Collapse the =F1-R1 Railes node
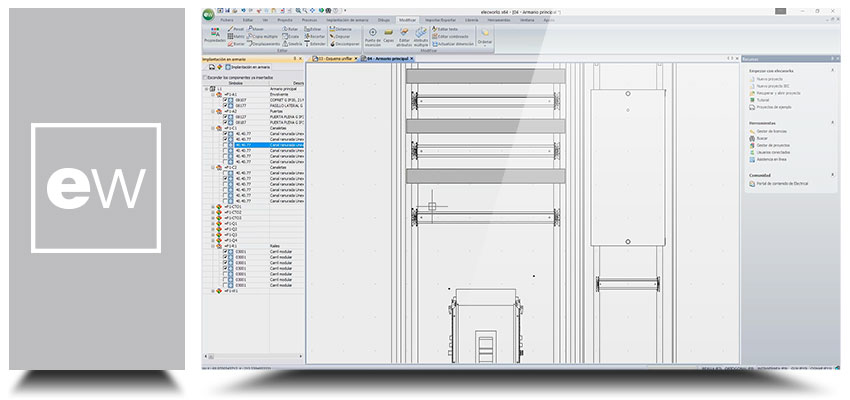The image size is (850, 400). point(213,246)
